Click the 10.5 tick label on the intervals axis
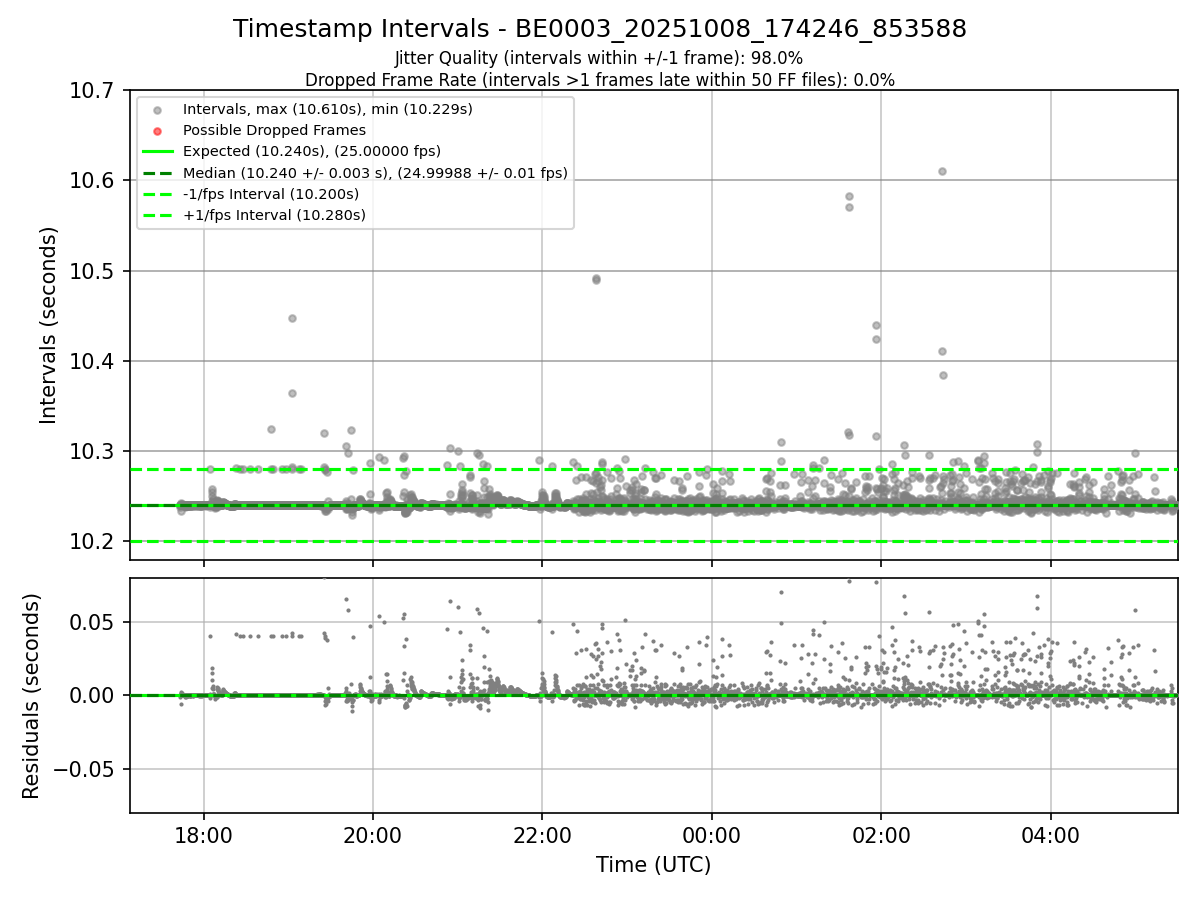 [x=91, y=271]
